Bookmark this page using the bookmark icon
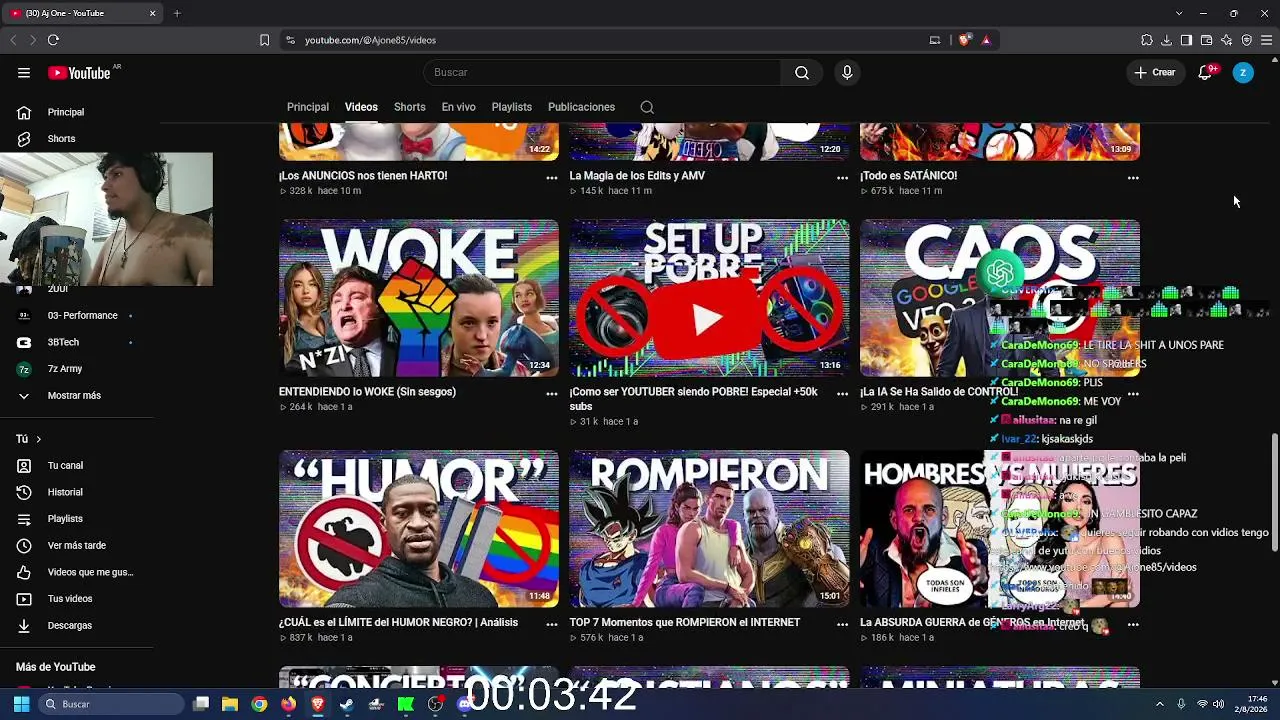This screenshot has width=1280, height=720. pyautogui.click(x=264, y=40)
